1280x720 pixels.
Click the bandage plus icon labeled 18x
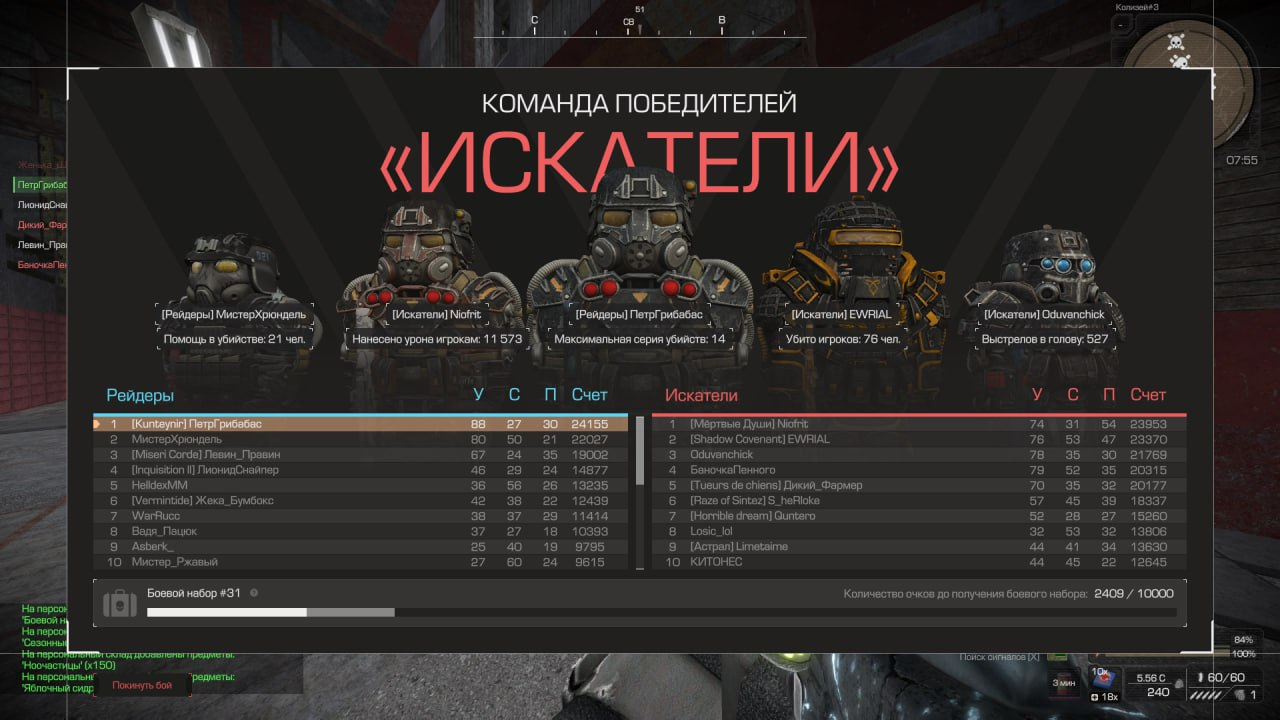(1094, 696)
